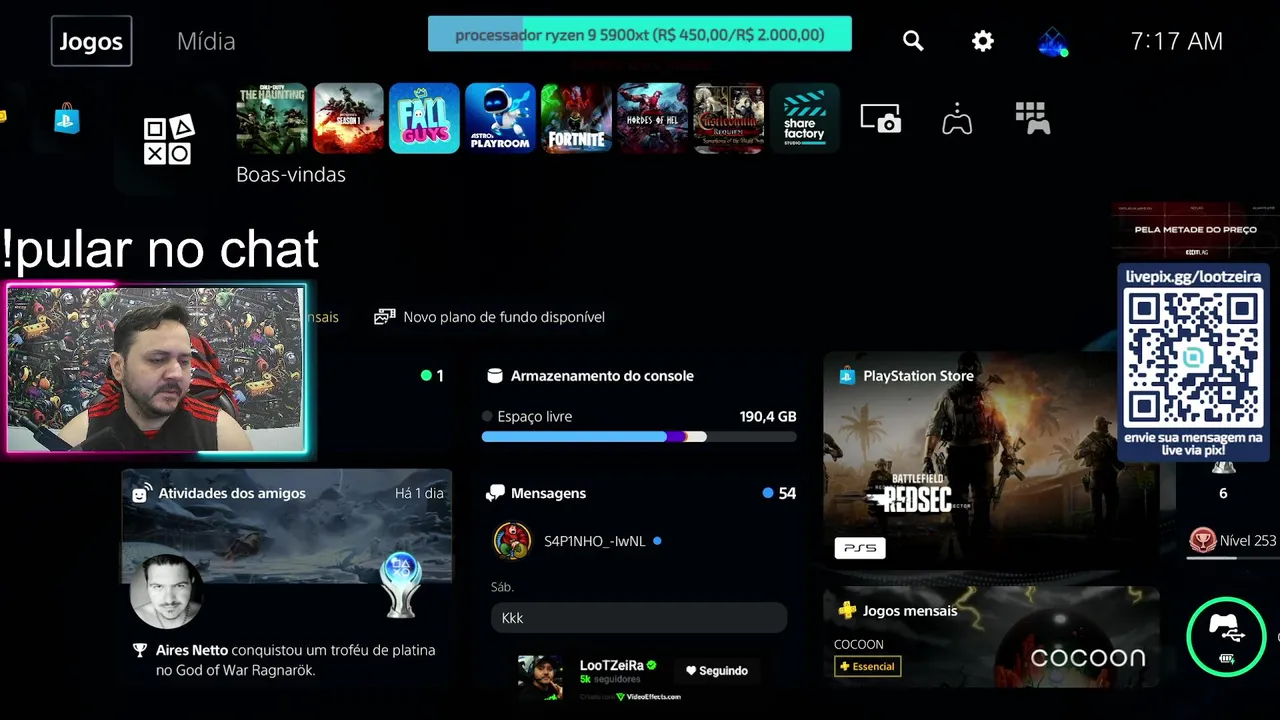Open the Game Library grid icon
The image size is (1280, 720).
coord(1033,118)
